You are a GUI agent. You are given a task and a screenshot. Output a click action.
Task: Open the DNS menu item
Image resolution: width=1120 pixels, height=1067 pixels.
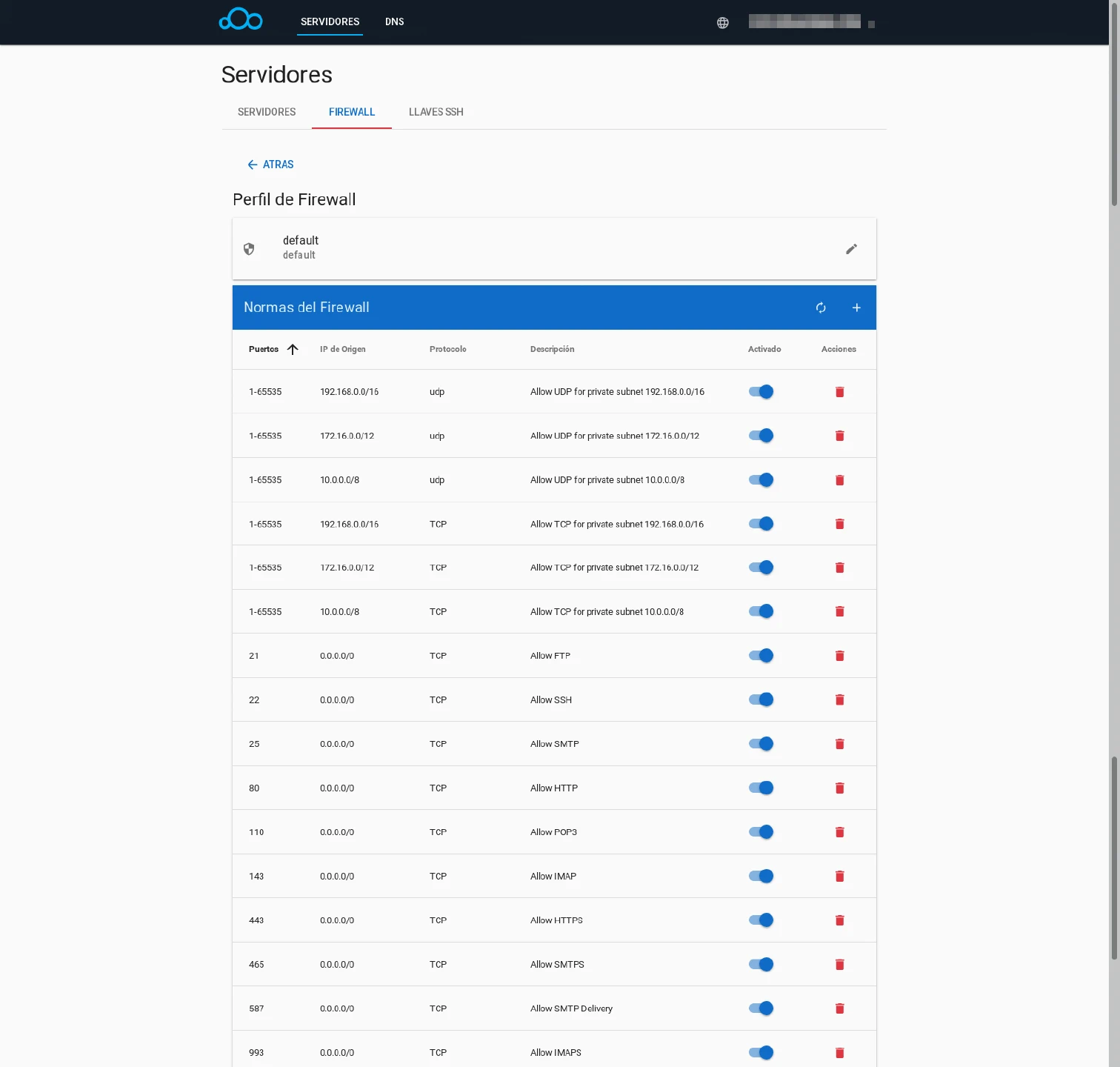(x=394, y=22)
